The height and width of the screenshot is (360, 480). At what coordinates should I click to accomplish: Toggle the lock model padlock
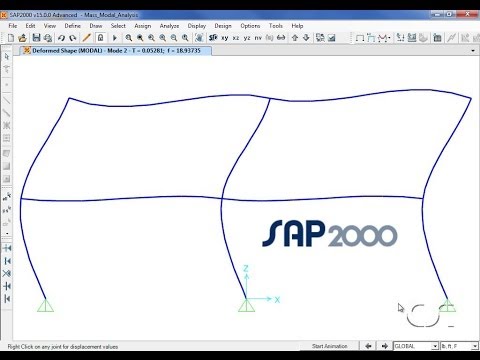click(x=100, y=38)
